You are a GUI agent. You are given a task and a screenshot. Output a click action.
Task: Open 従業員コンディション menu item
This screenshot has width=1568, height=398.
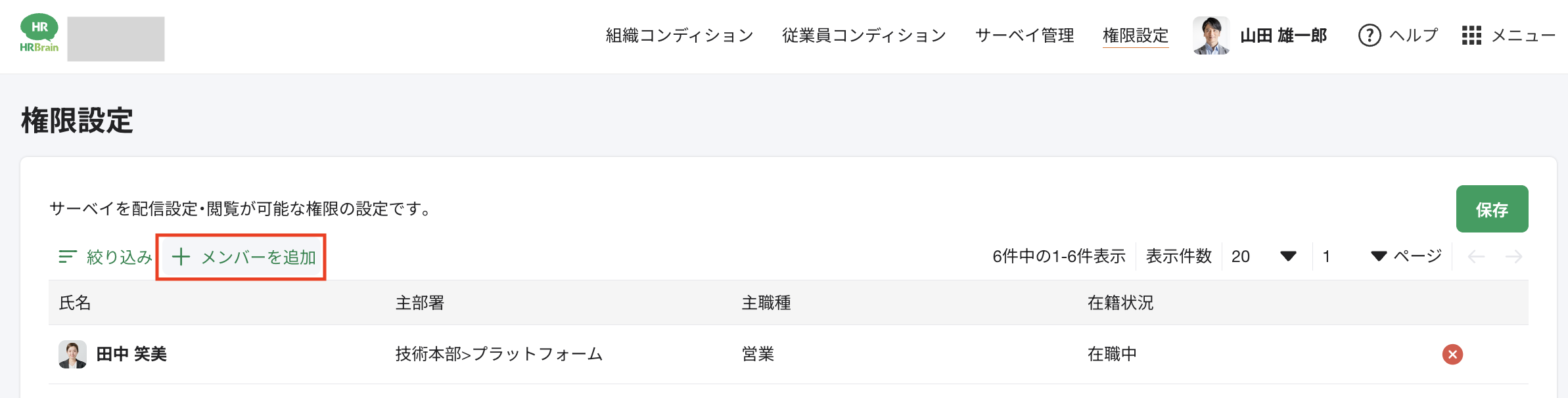pos(864,35)
